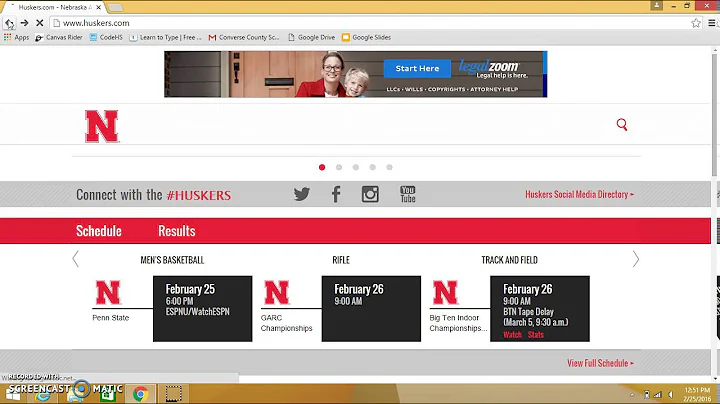Click TRACK AND FIELD heading
The width and height of the screenshot is (720, 404).
(509, 260)
